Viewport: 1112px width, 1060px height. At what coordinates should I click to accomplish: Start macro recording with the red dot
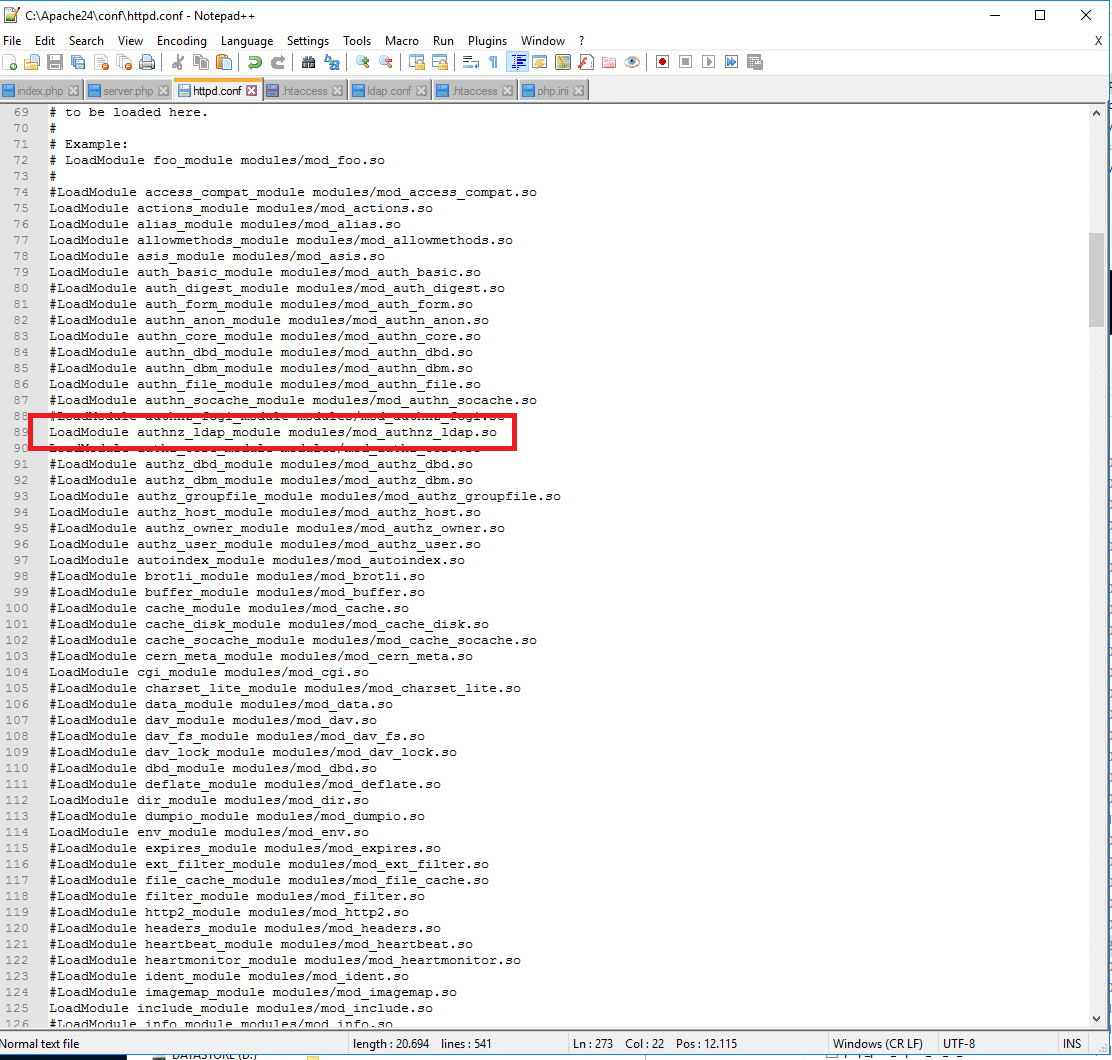[662, 62]
